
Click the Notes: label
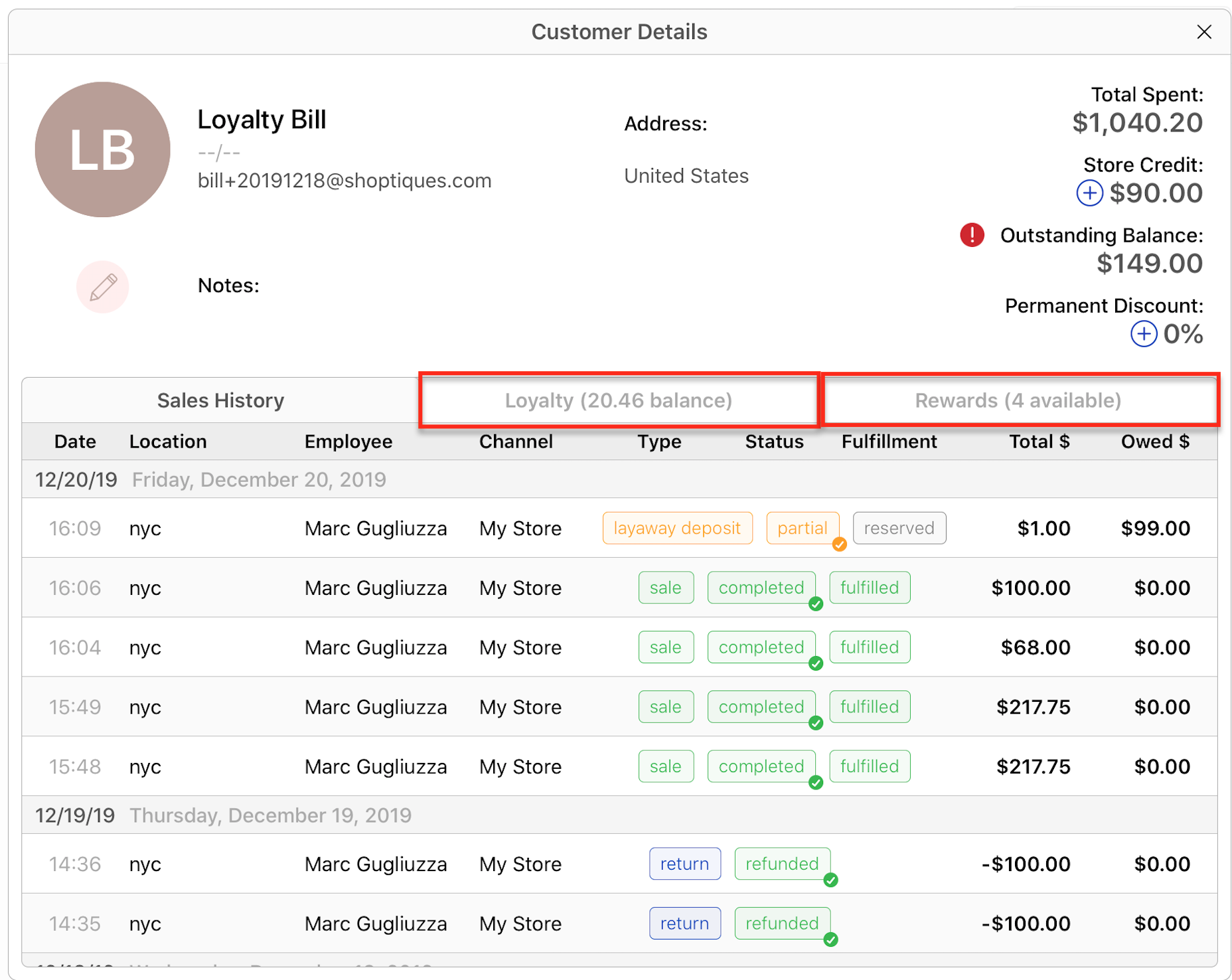click(x=228, y=286)
